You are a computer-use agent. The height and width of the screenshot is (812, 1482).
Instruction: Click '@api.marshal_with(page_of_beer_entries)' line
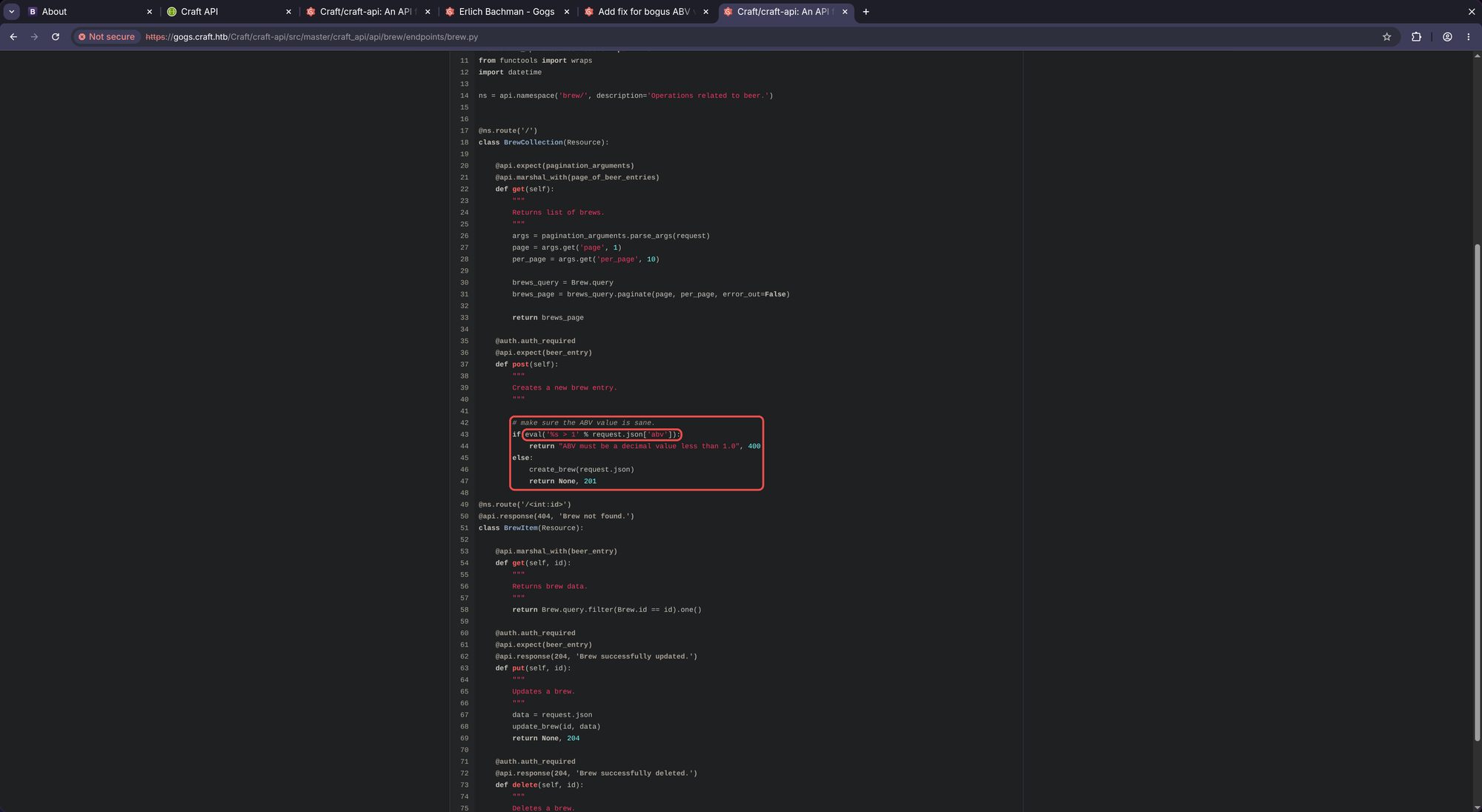pos(577,178)
